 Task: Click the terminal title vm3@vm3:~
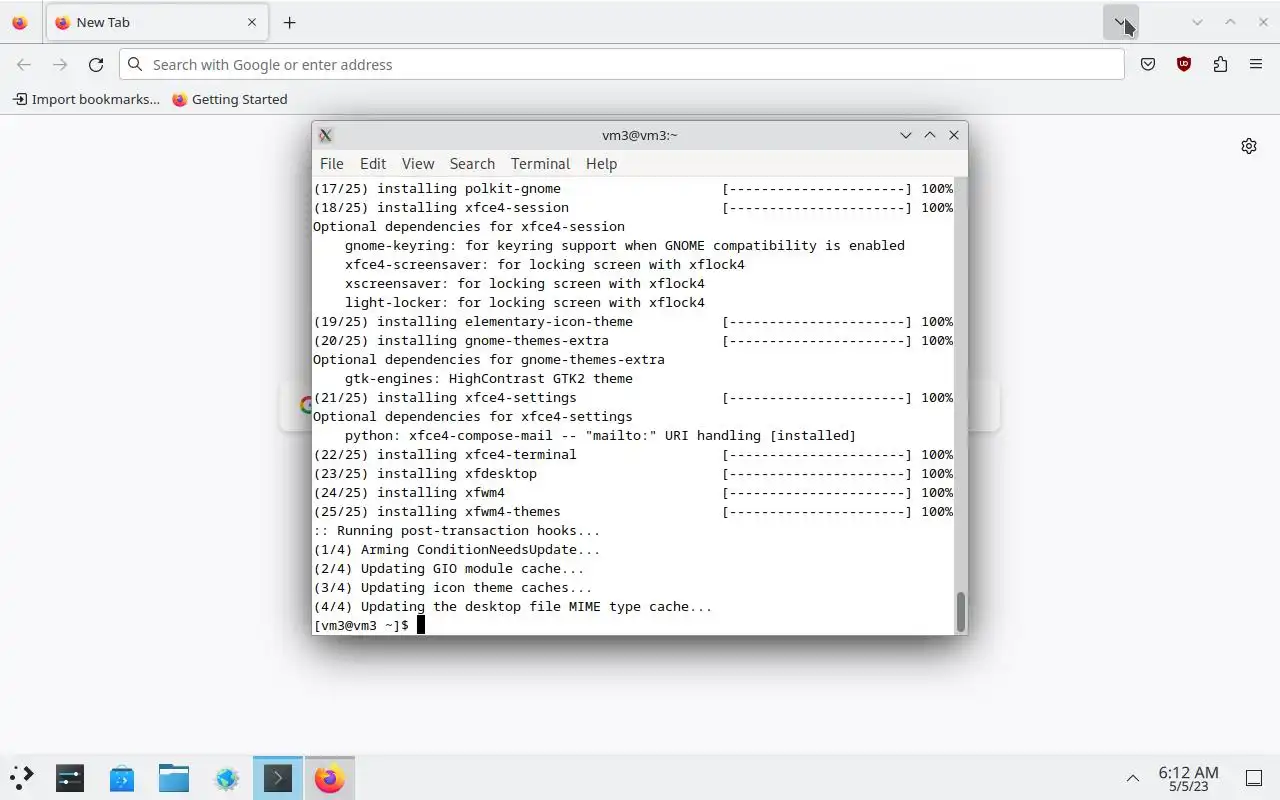point(640,135)
